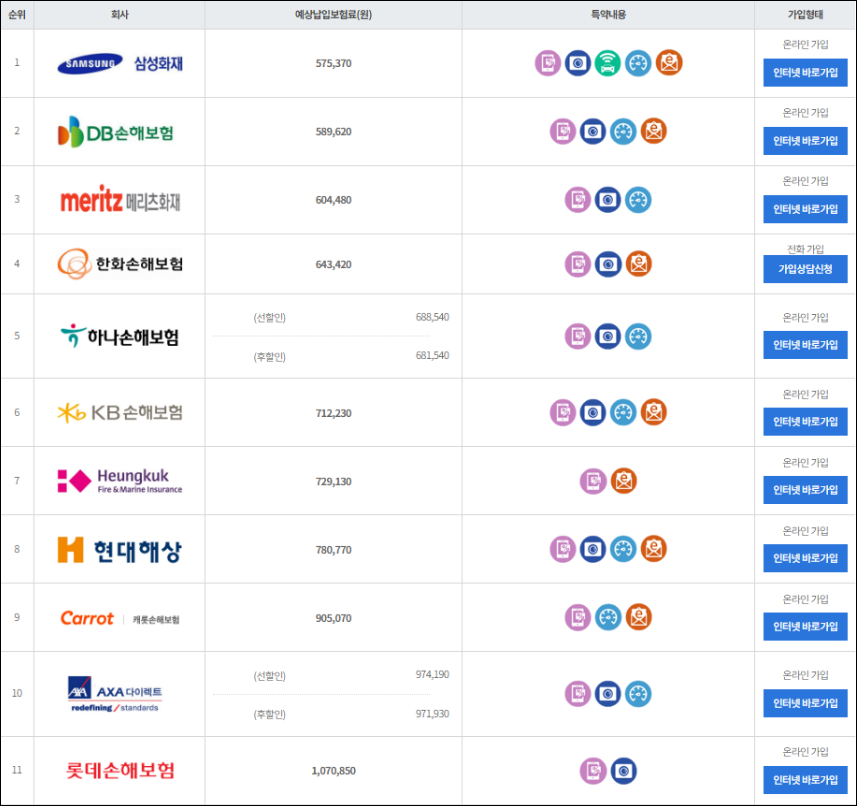
Task: Click the 가입형태 column header
Action: pyautogui.click(x=805, y=15)
